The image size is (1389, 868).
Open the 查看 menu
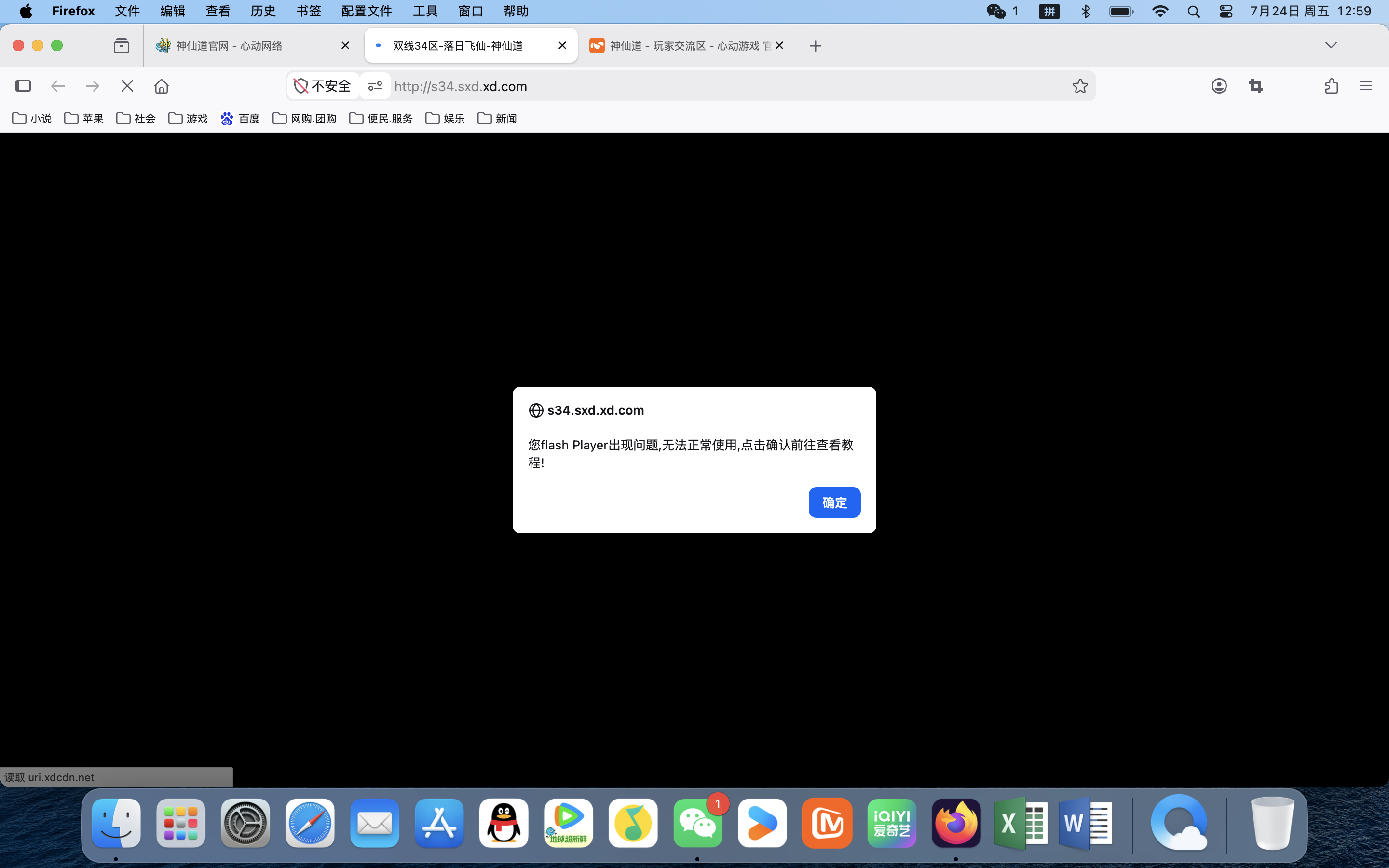[x=218, y=11]
